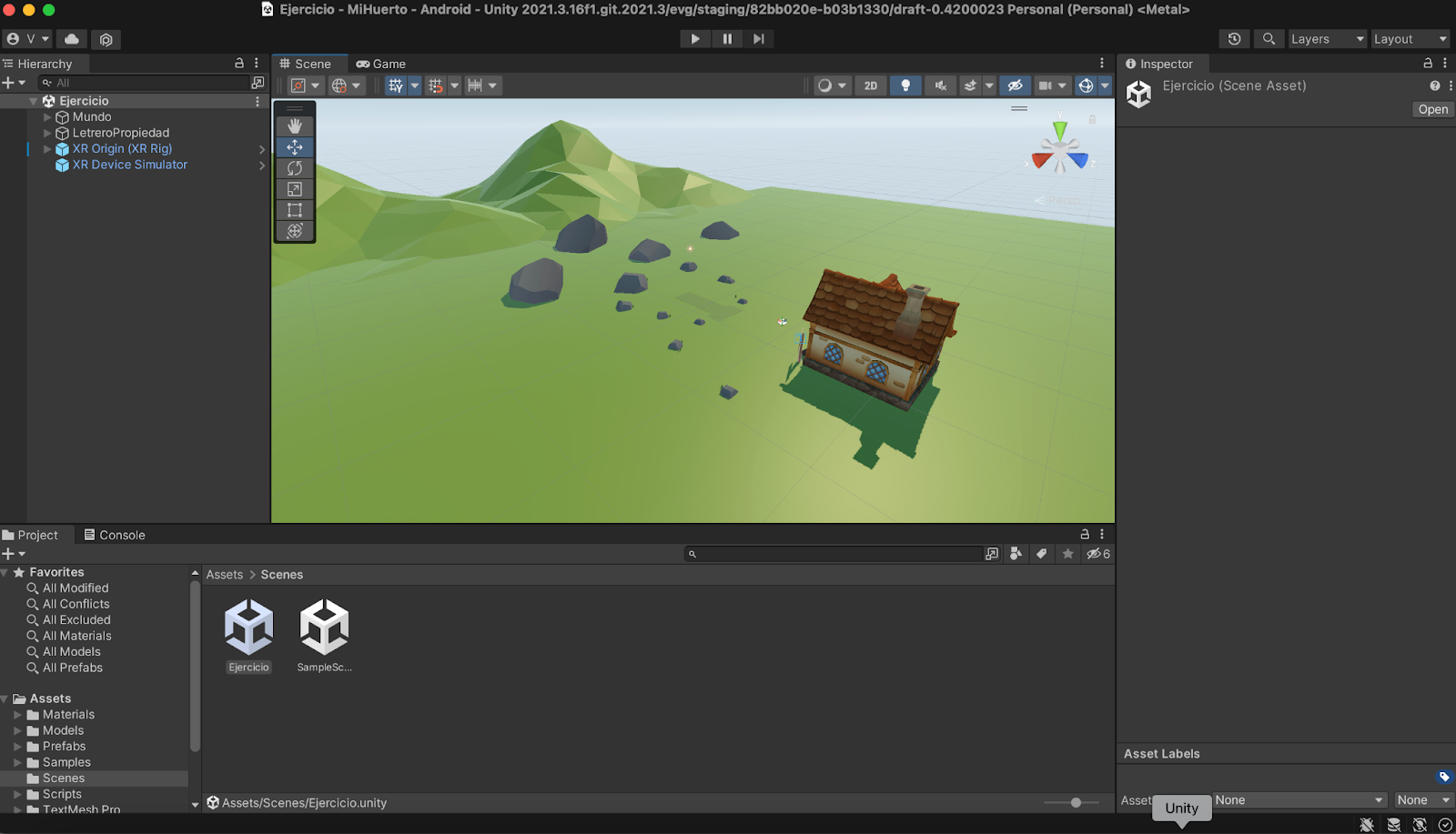Click the Project create plus button
1456x834 pixels.
(x=13, y=554)
